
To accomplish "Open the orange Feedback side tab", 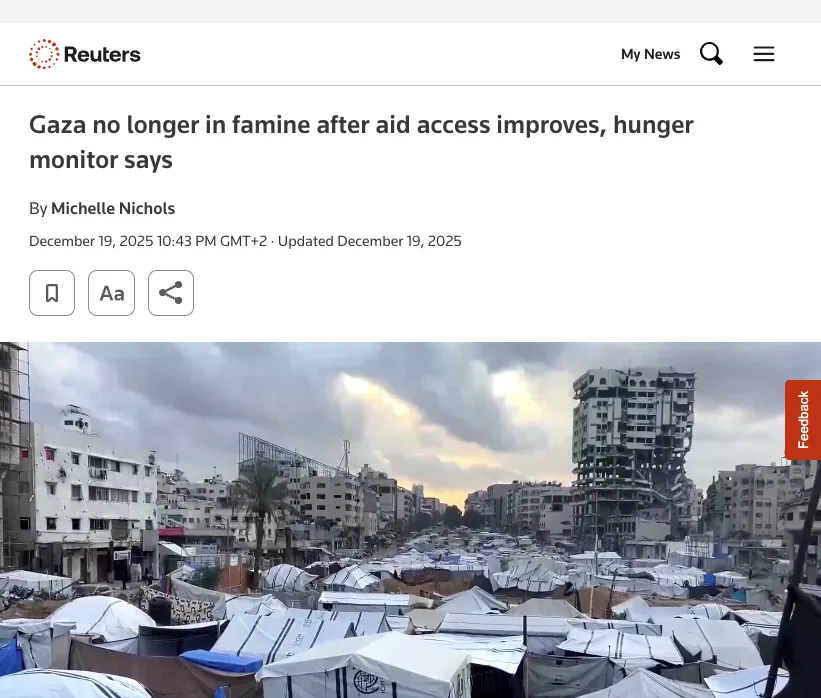I will pos(803,420).
